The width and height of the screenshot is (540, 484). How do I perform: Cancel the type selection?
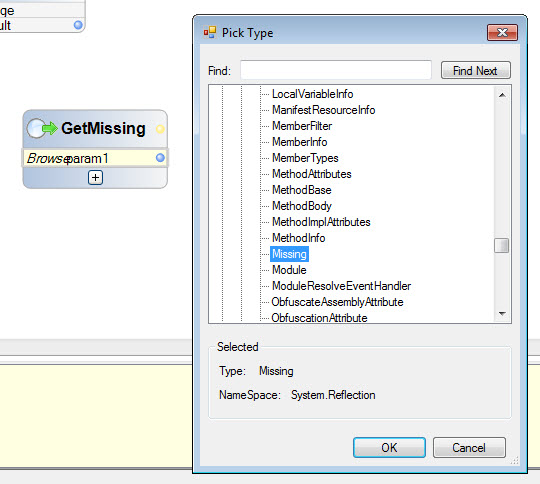pyautogui.click(x=469, y=447)
